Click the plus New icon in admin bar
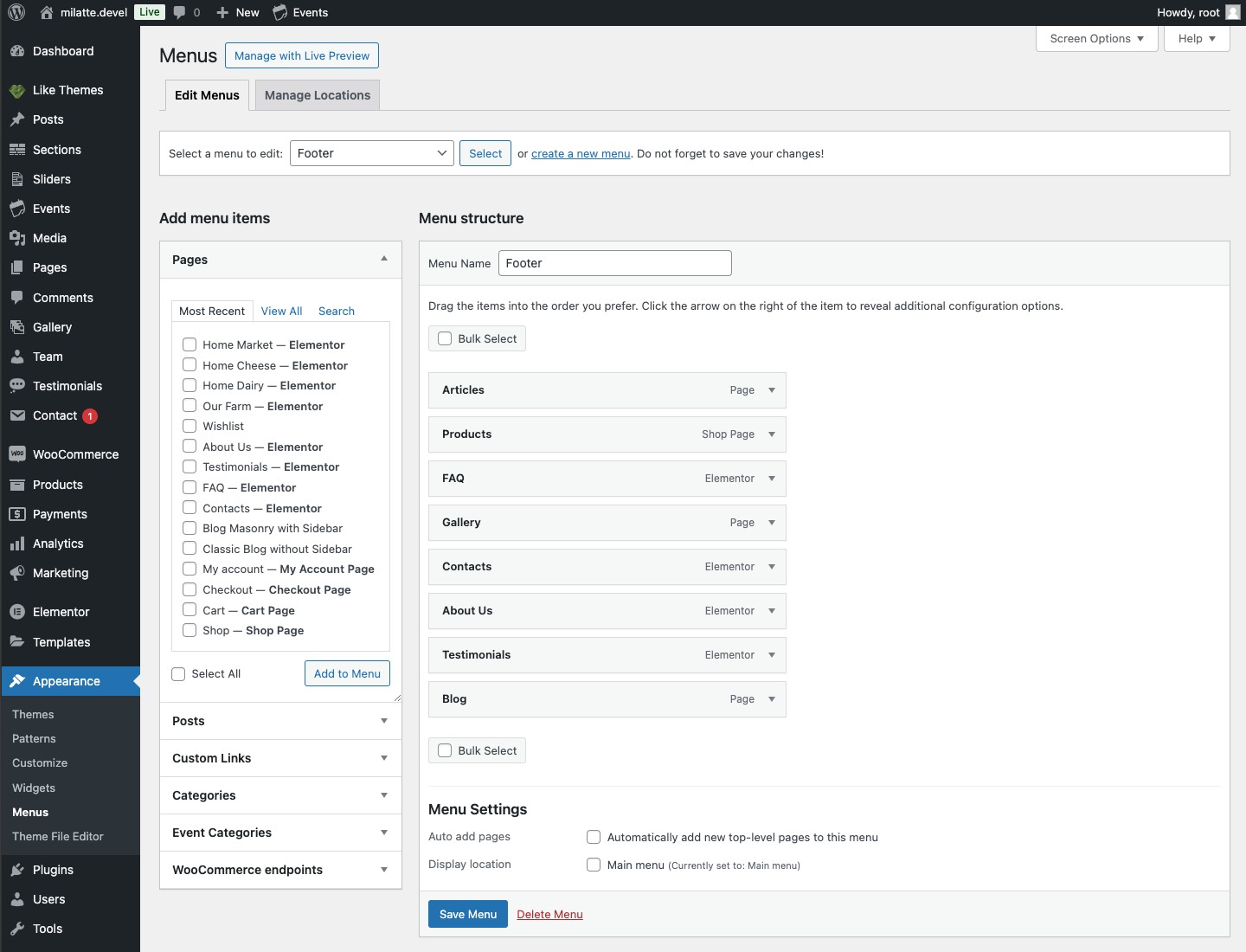 coord(222,12)
